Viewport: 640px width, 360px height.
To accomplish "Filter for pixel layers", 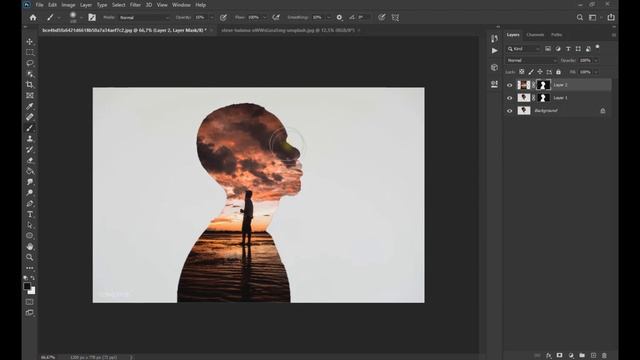I will (548, 49).
